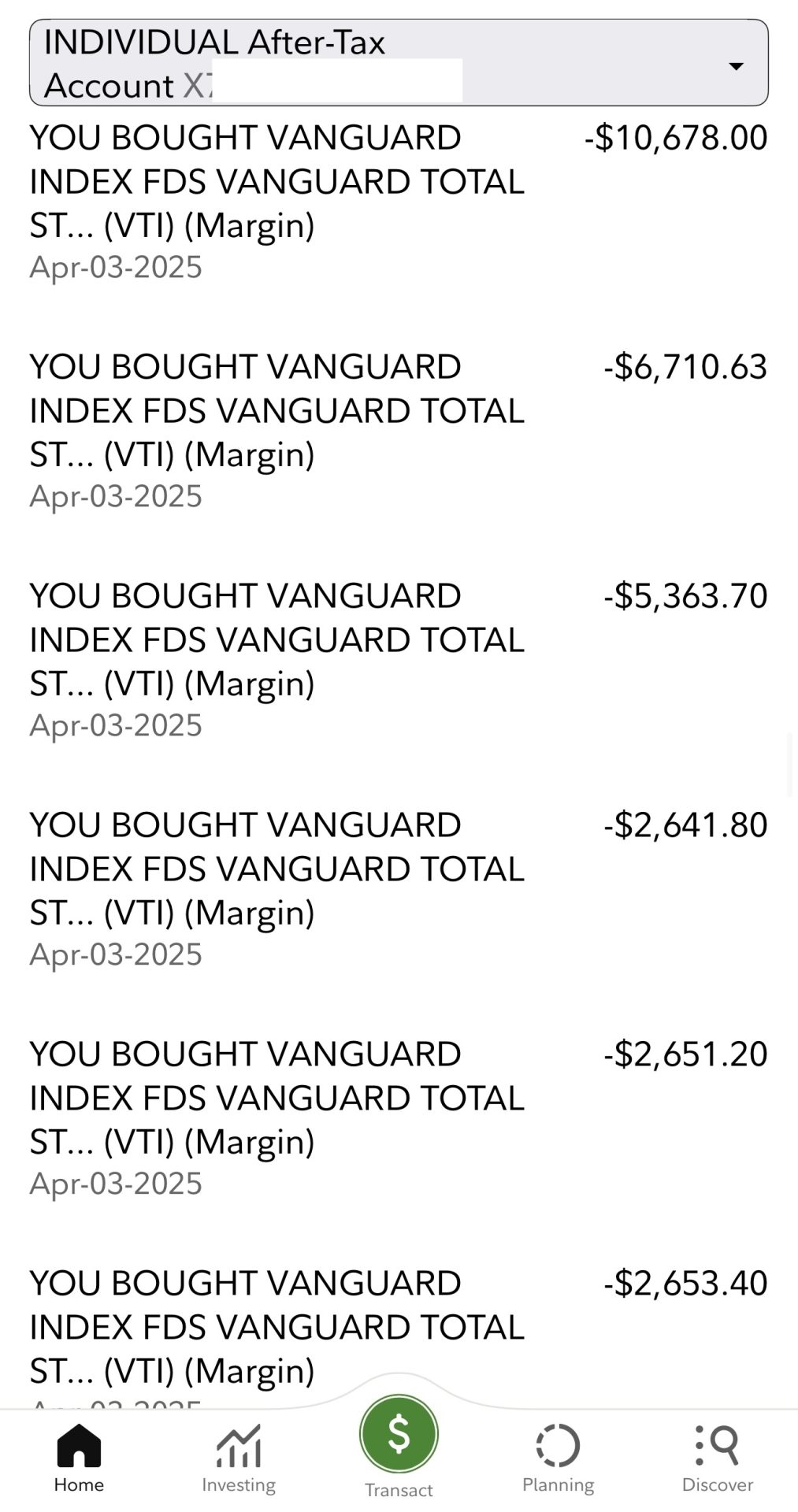Open the -$2,653.40 VTI transaction
Viewport: 798px width, 1512px height.
tap(276, 1328)
